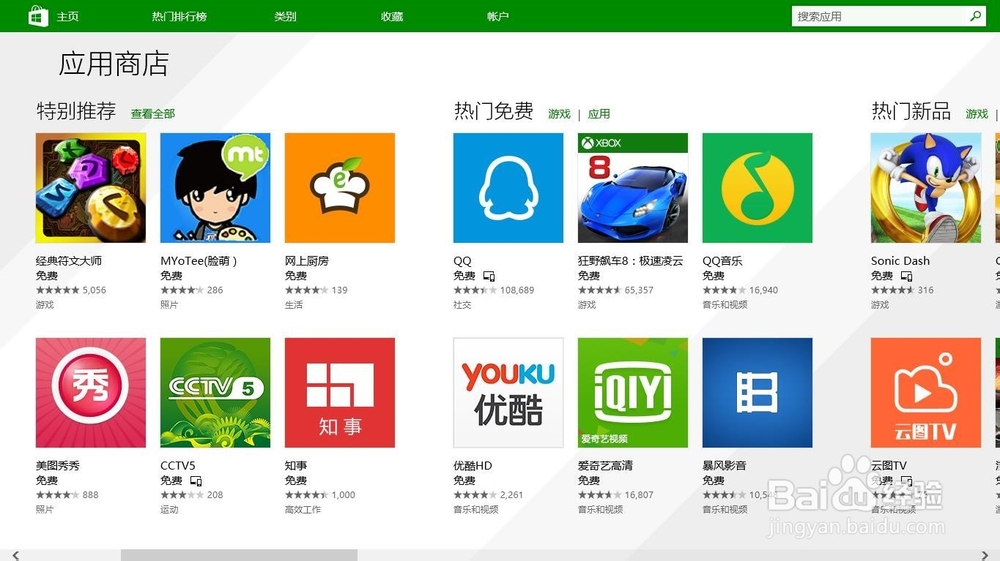Click the 爱奇艺高清 title text
This screenshot has width=1000, height=561.
pyautogui.click(x=605, y=465)
